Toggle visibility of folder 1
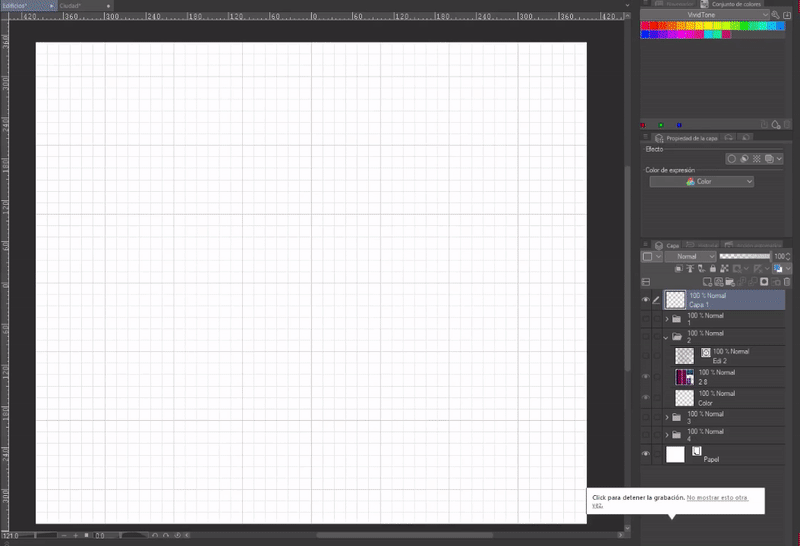 [x=645, y=319]
